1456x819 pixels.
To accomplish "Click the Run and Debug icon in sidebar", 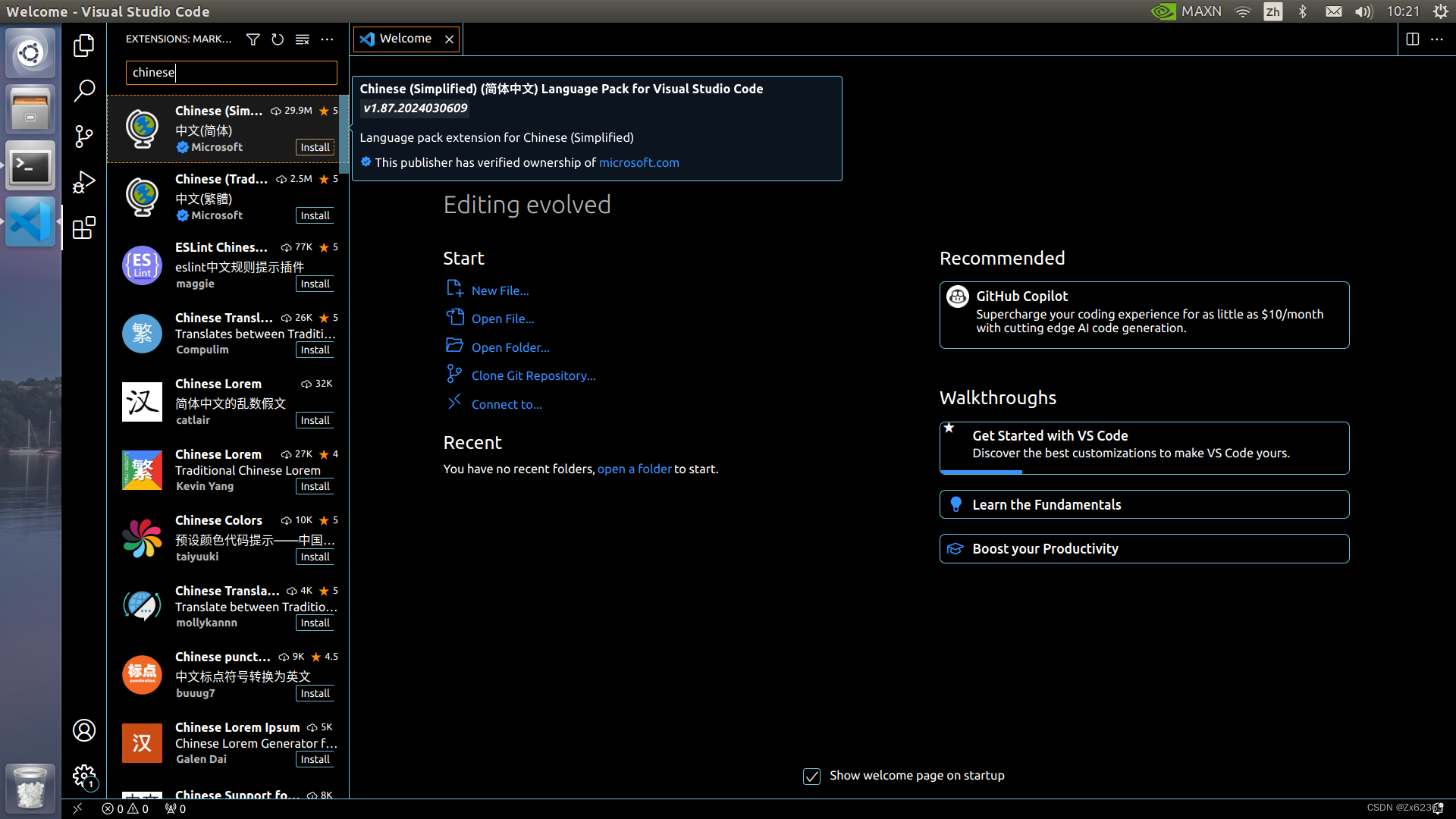I will pos(84,183).
